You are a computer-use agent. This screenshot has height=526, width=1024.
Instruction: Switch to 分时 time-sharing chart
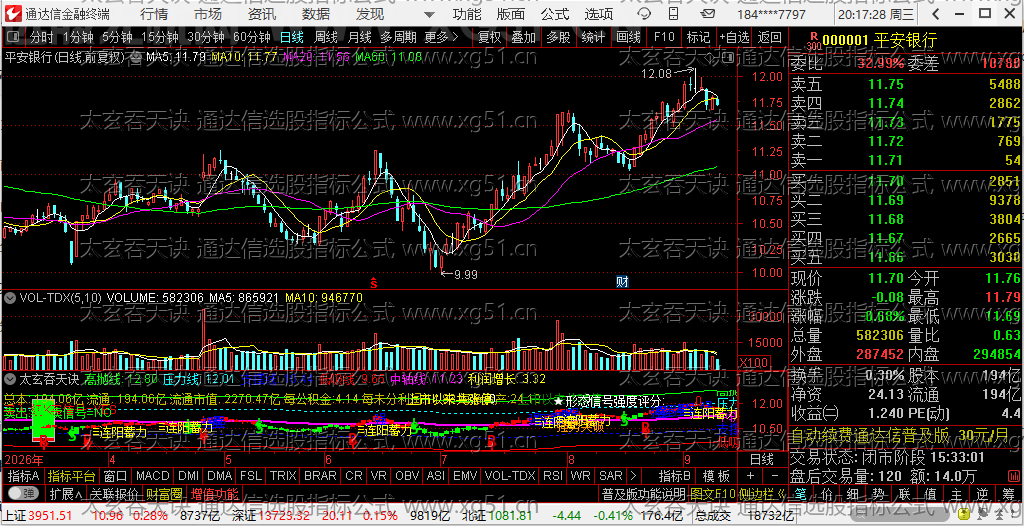point(41,37)
